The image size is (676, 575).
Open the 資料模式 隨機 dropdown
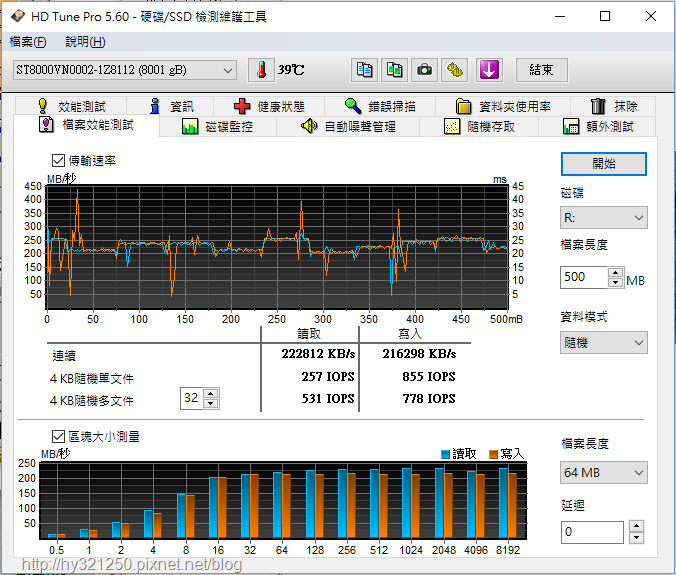point(604,343)
